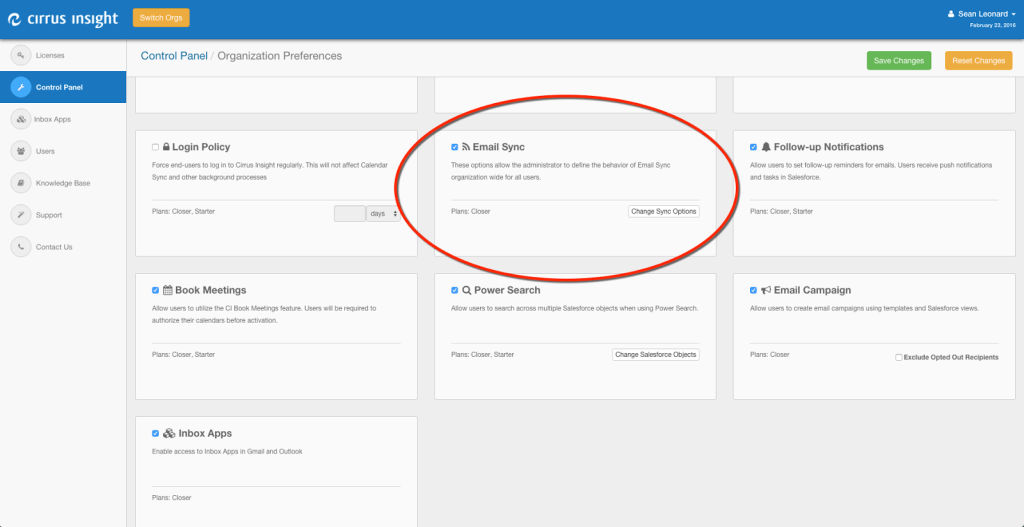Click the Power Search card title
Screen dimensions: 1024x527
[507, 290]
